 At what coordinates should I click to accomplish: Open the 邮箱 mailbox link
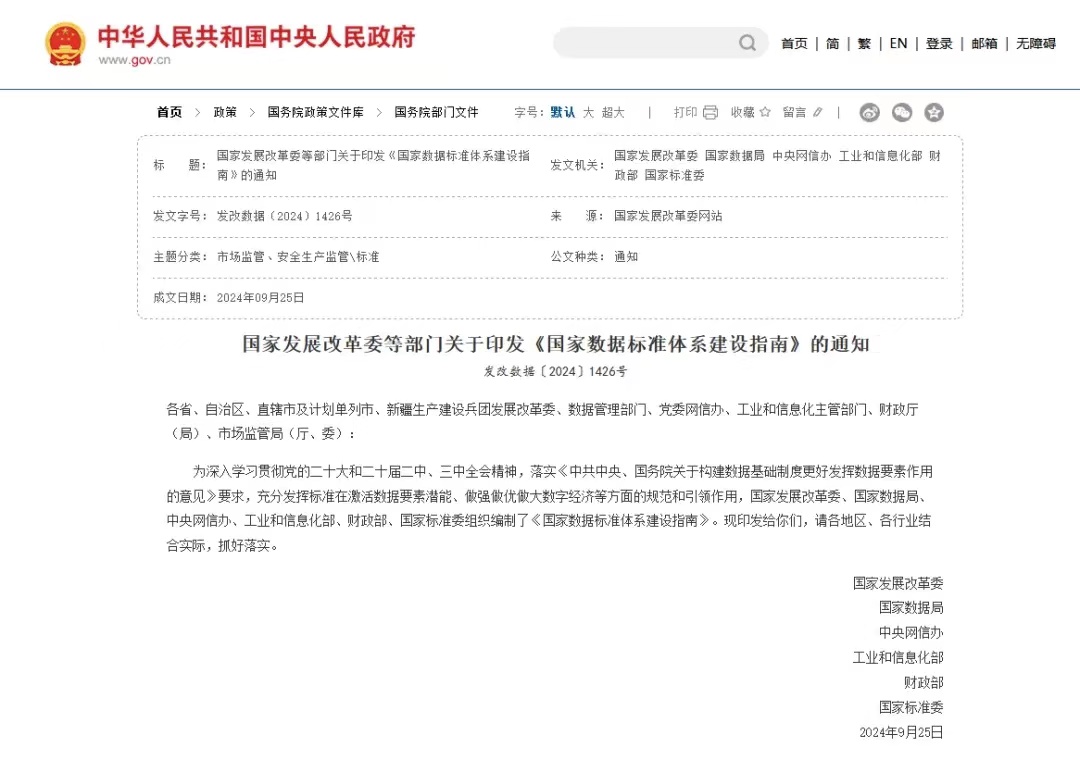(984, 43)
